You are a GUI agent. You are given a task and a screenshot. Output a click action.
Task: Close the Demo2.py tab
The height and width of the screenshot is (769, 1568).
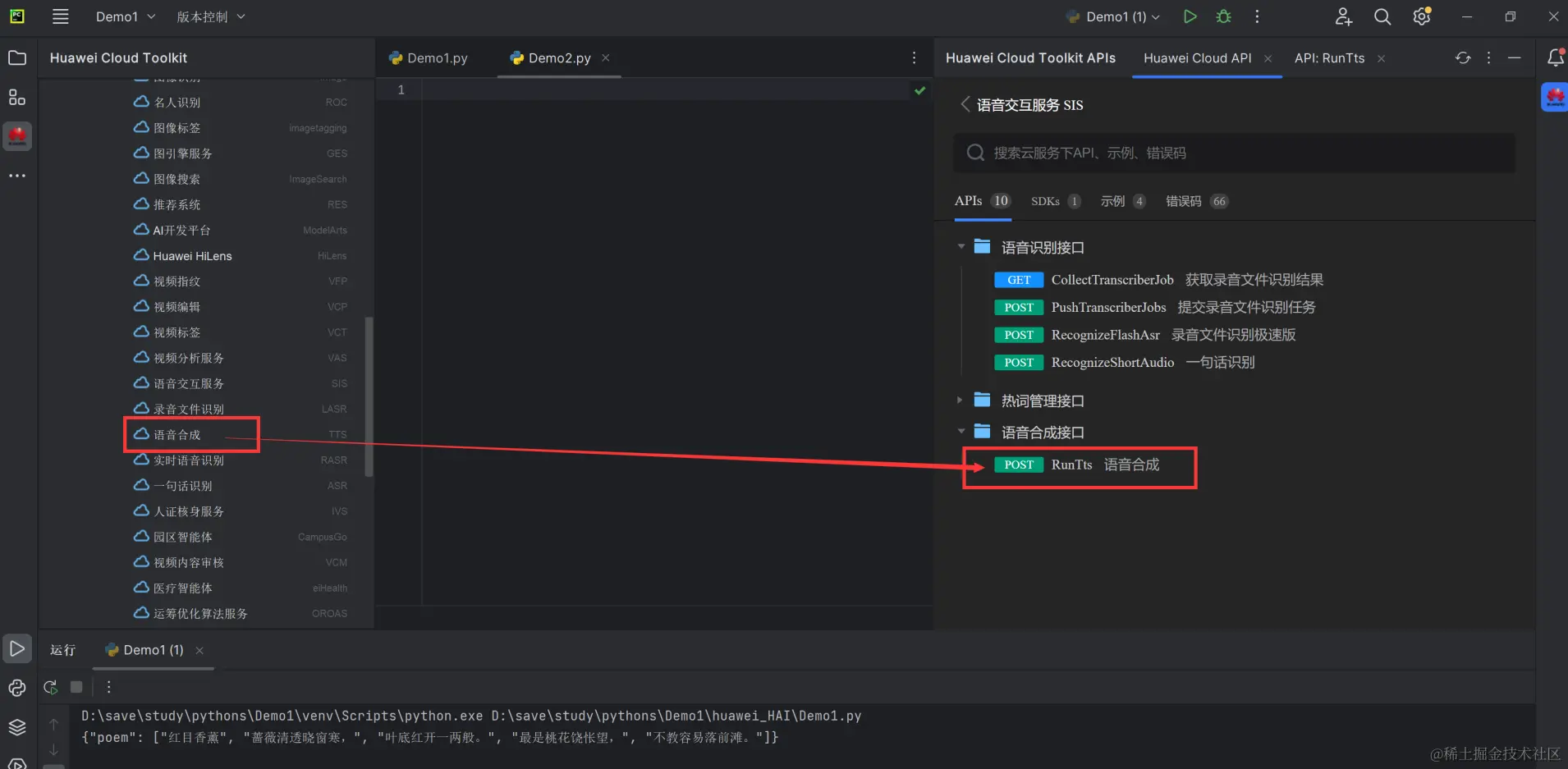606,57
